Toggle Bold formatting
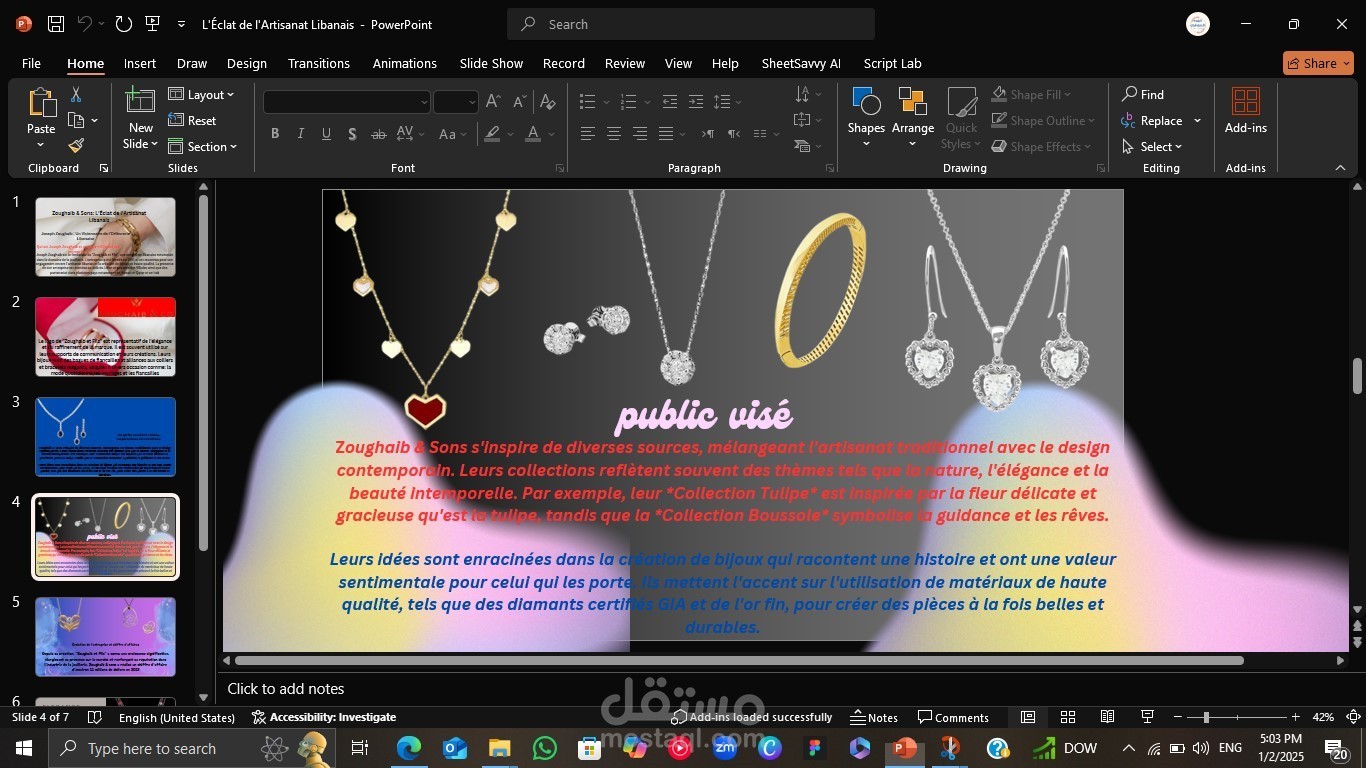Screen dimensions: 1366x768 pyautogui.click(x=275, y=134)
